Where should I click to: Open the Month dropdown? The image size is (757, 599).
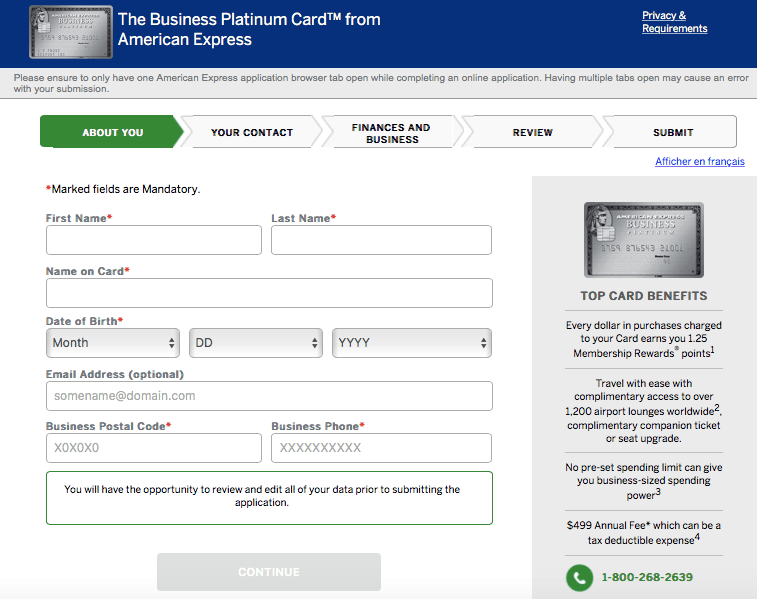pos(113,343)
